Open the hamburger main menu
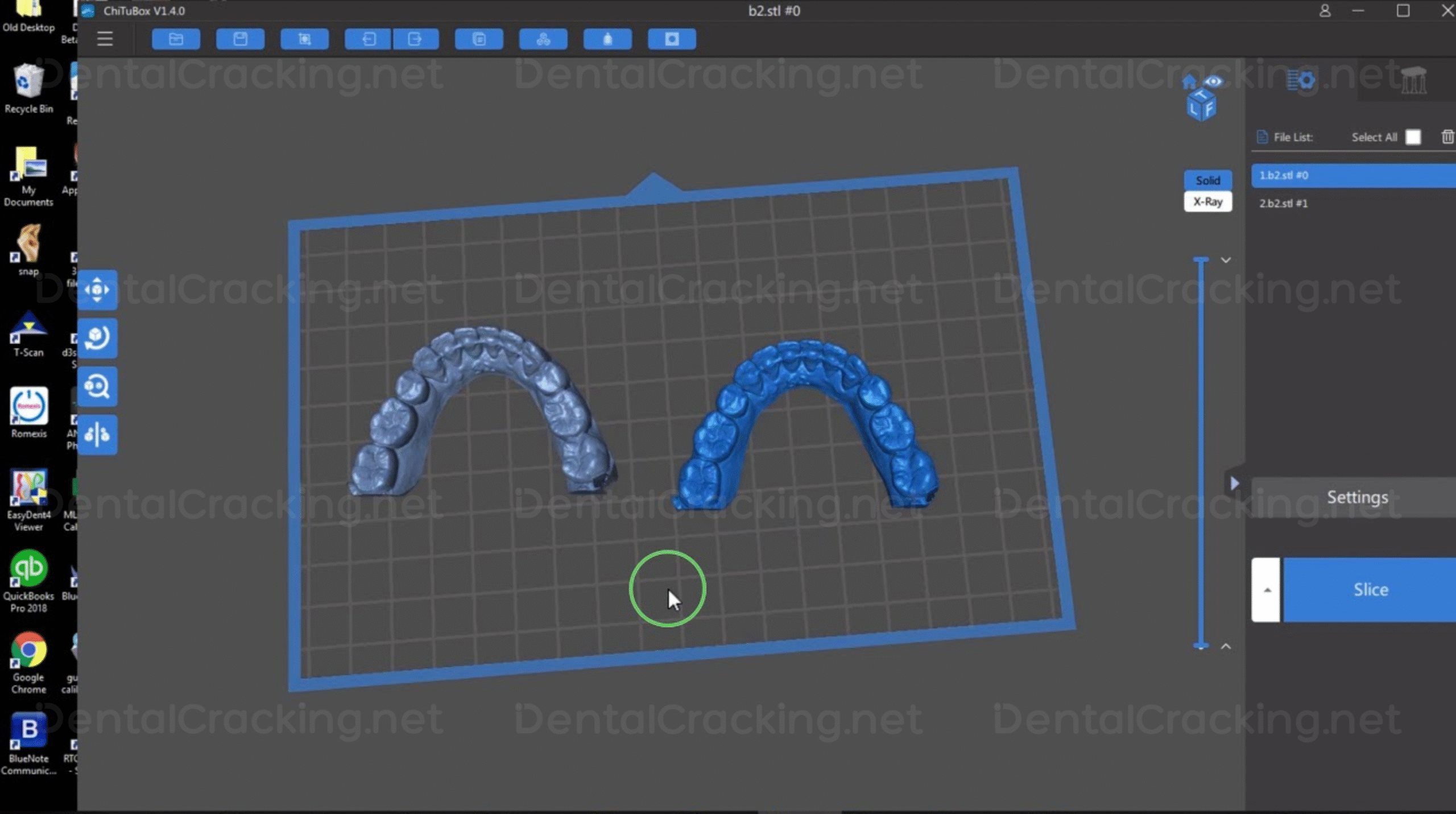1456x814 pixels. click(105, 39)
